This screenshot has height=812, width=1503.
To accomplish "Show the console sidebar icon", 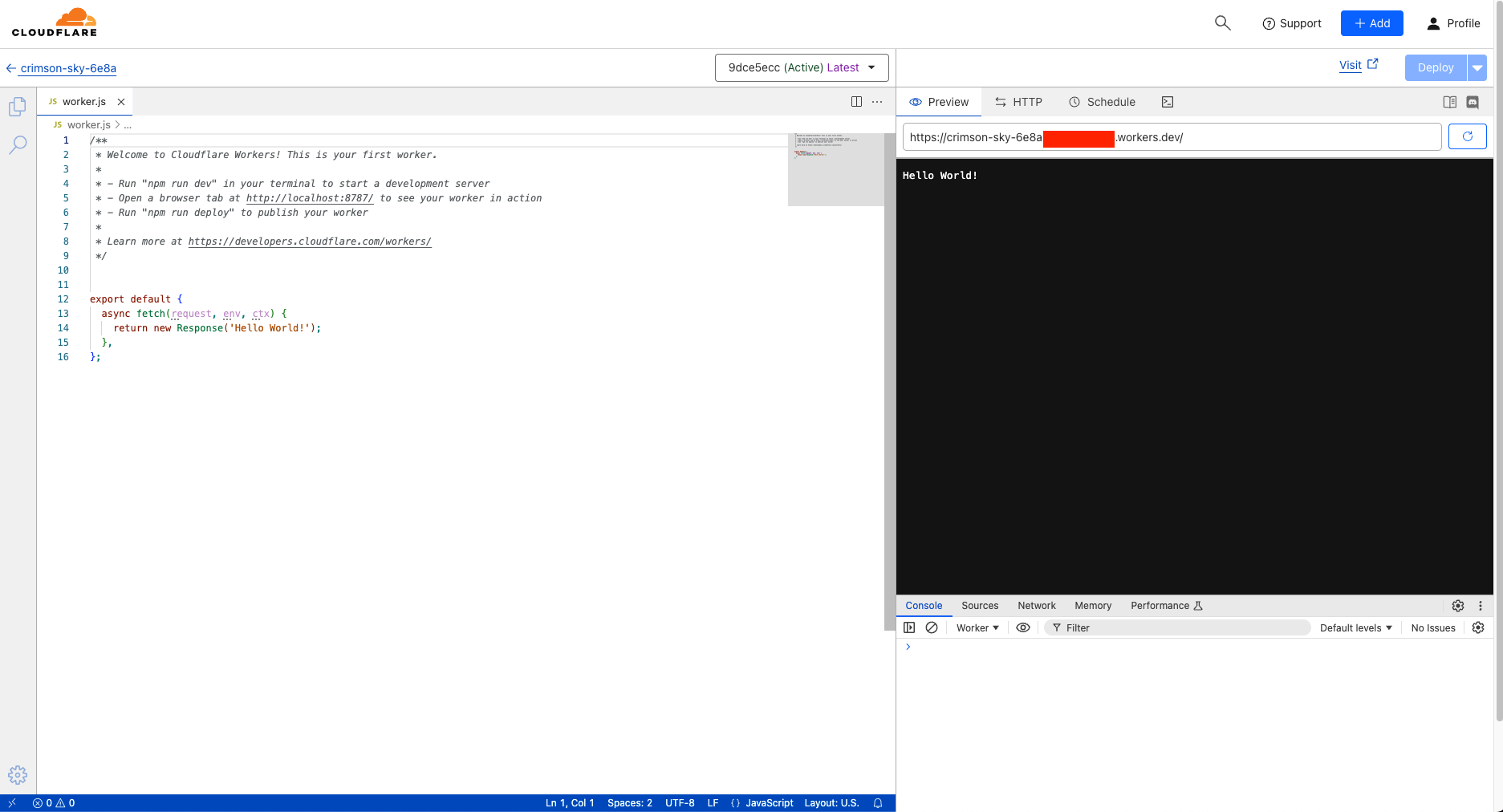I will [x=909, y=628].
